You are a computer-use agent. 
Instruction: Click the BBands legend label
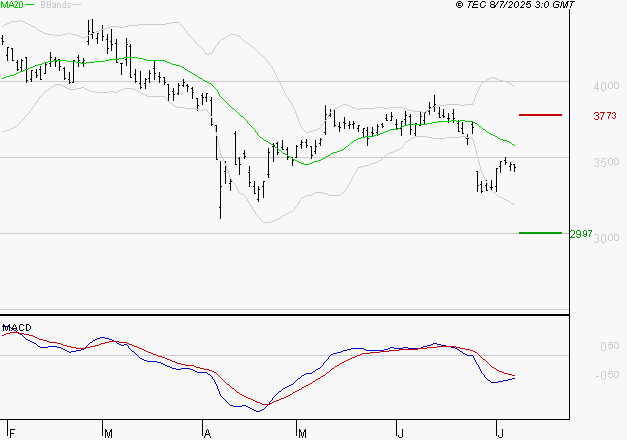(x=56, y=5)
